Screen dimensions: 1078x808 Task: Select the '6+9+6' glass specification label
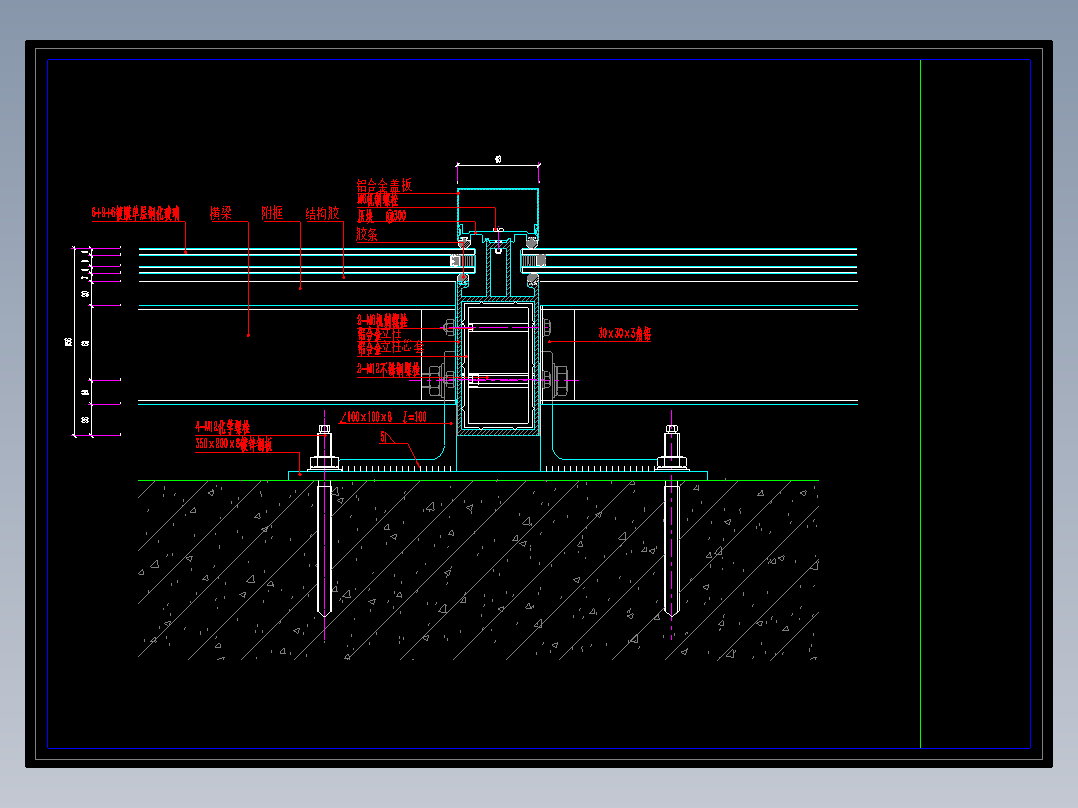[135, 212]
